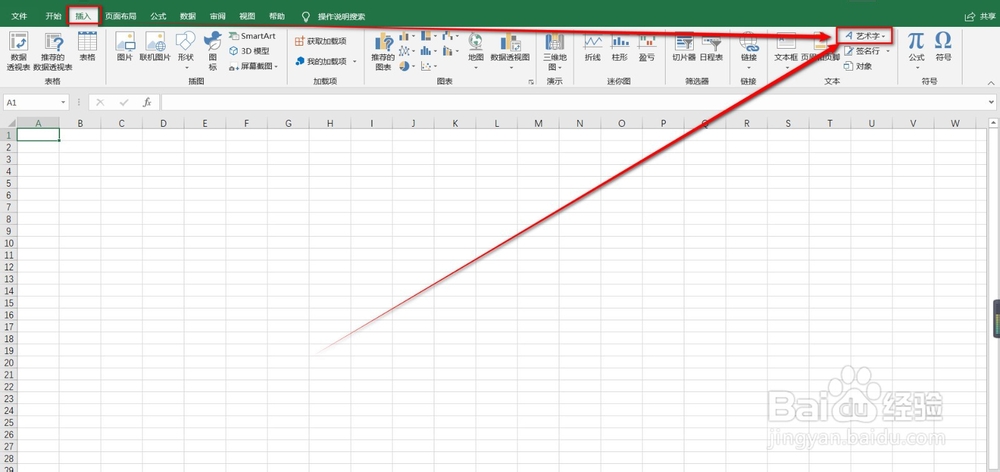The image size is (1000, 472).
Task: Open the Screenshot (屏幕截图) dropdown
Action: 253,66
